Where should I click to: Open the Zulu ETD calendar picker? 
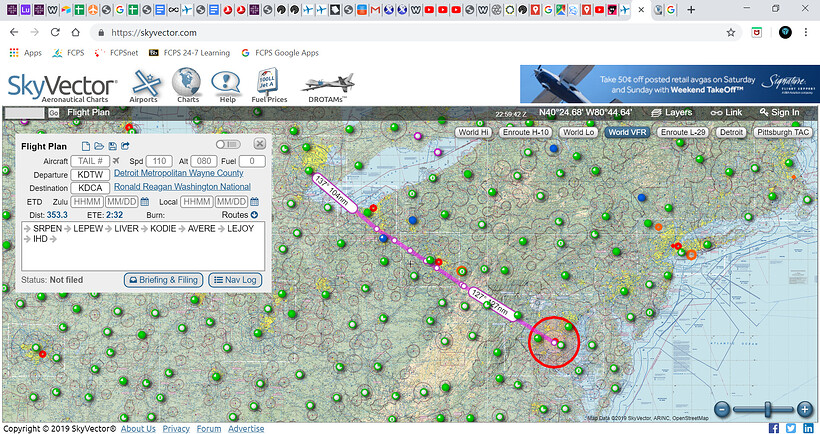click(x=145, y=201)
